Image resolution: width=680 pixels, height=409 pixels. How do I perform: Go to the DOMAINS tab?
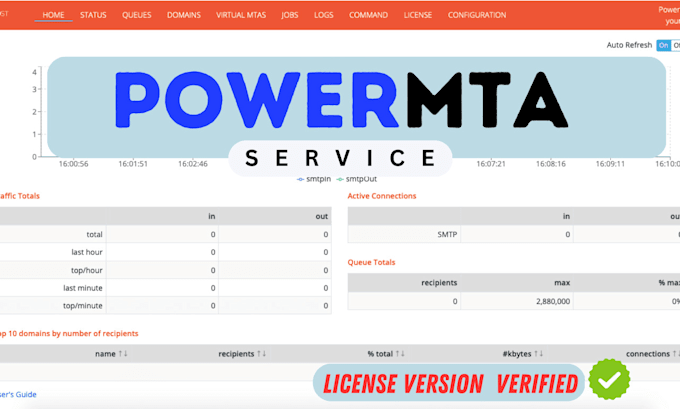point(184,15)
